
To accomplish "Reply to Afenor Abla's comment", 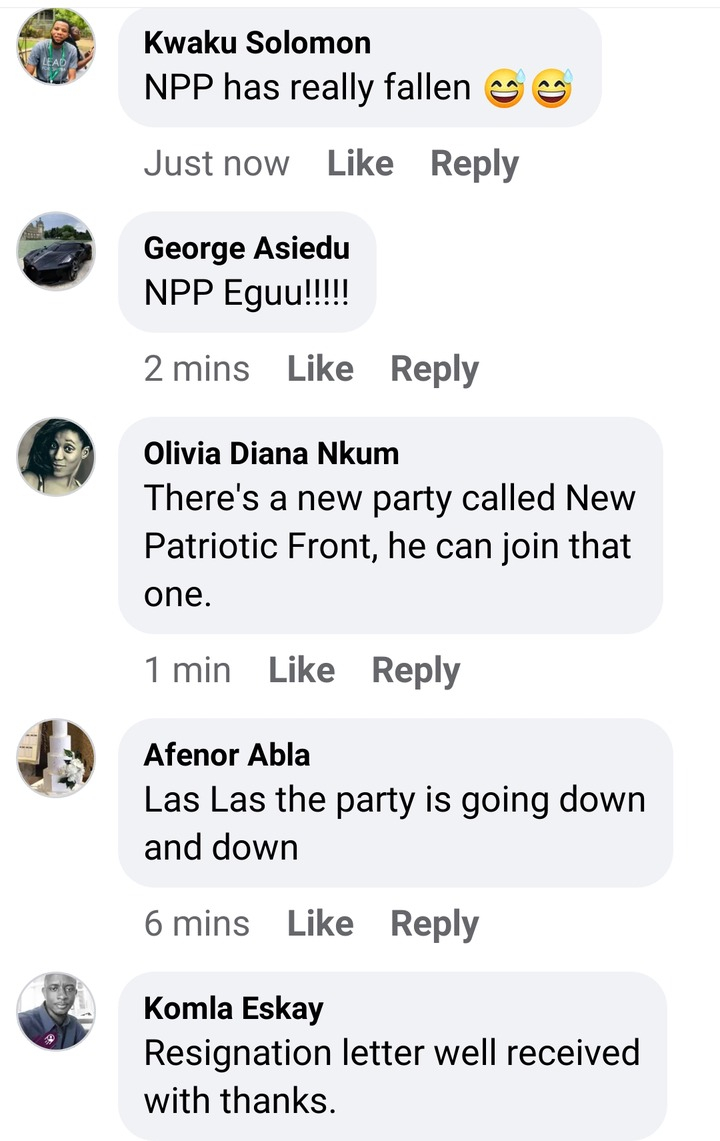I will point(434,924).
